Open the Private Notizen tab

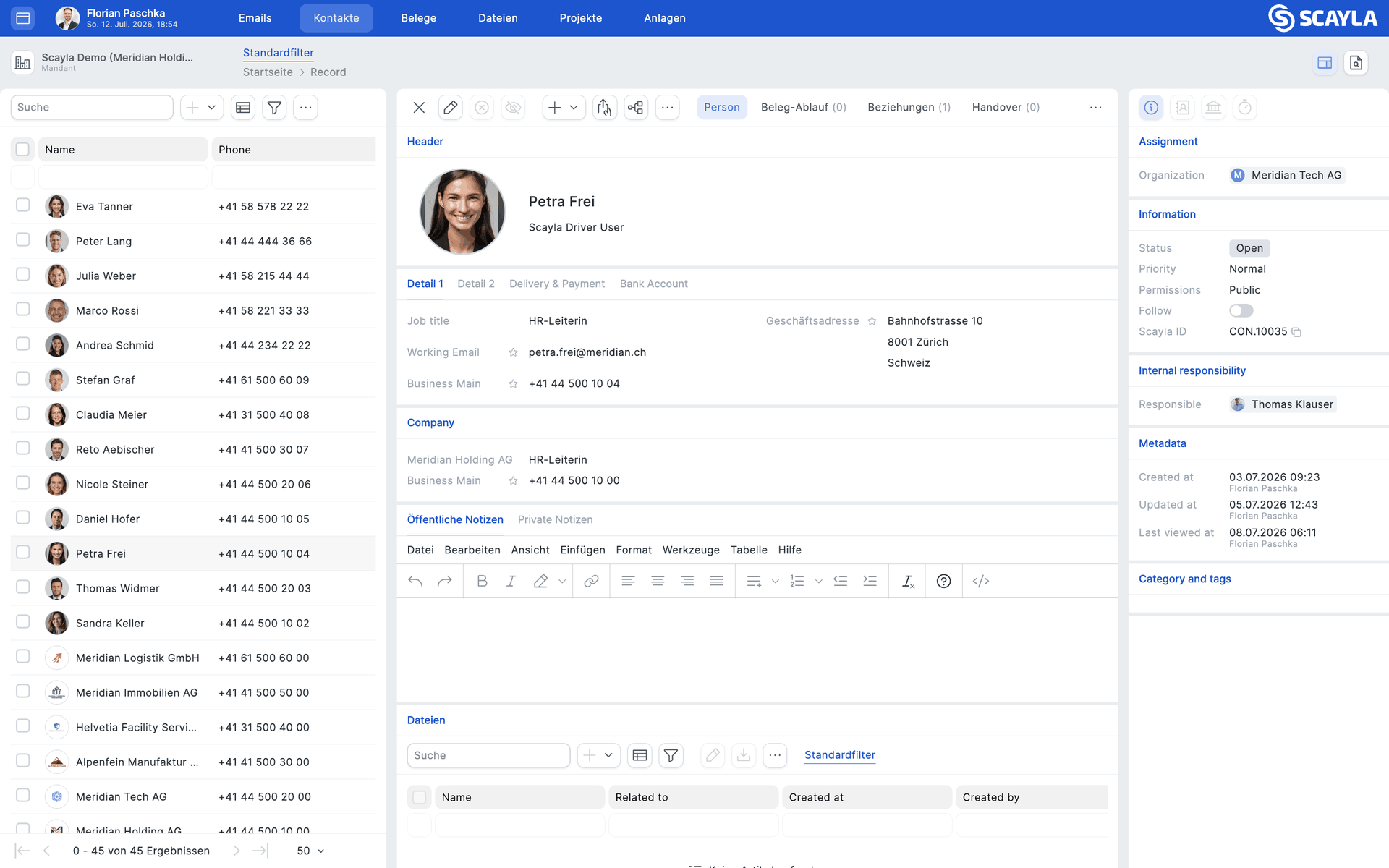click(556, 519)
